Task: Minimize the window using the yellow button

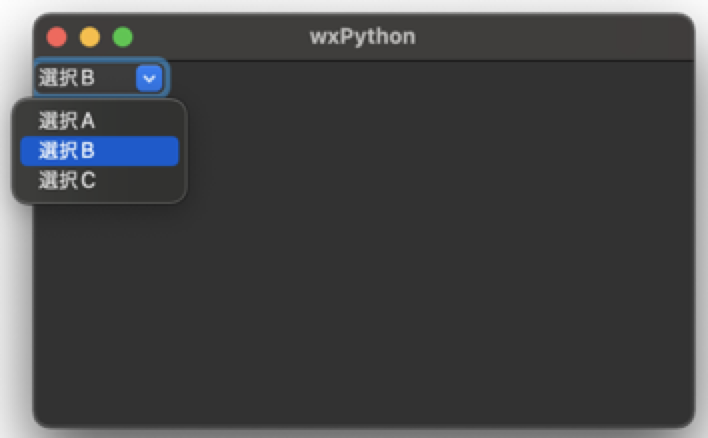Action: pos(90,37)
